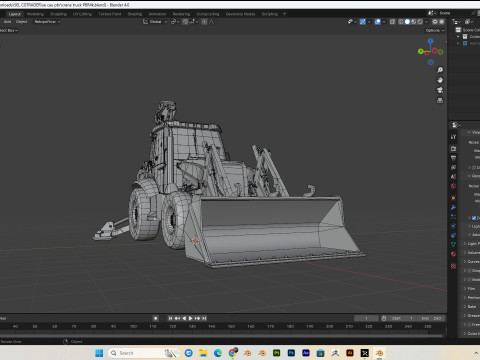Open the Tool properties tab
480x360 pixels.
(x=453, y=137)
